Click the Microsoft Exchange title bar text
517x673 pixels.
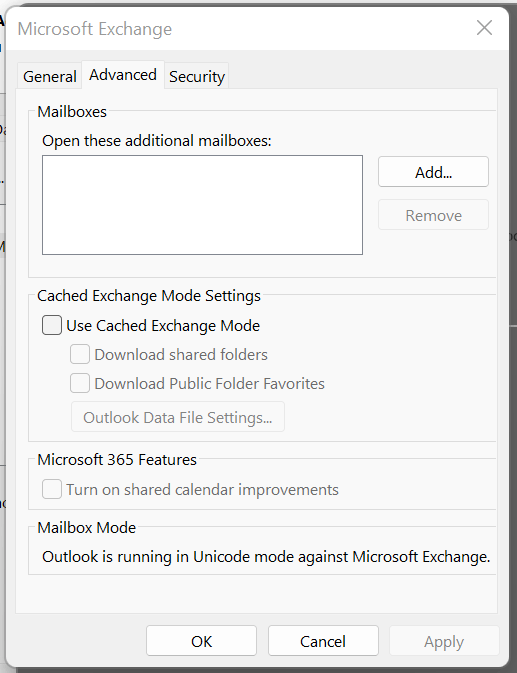coord(95,29)
